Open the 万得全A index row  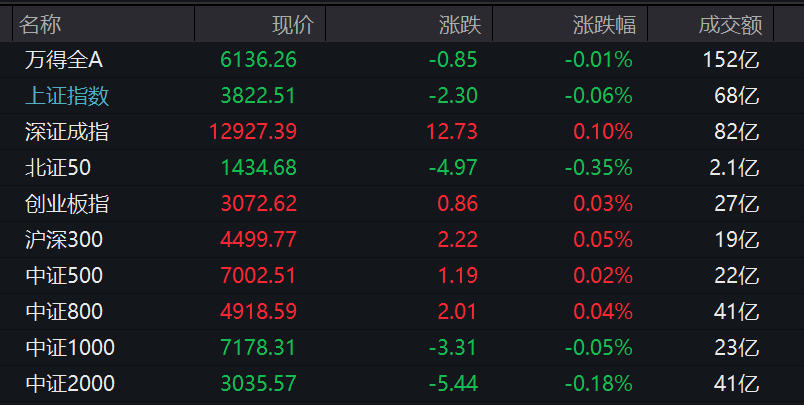point(64,60)
